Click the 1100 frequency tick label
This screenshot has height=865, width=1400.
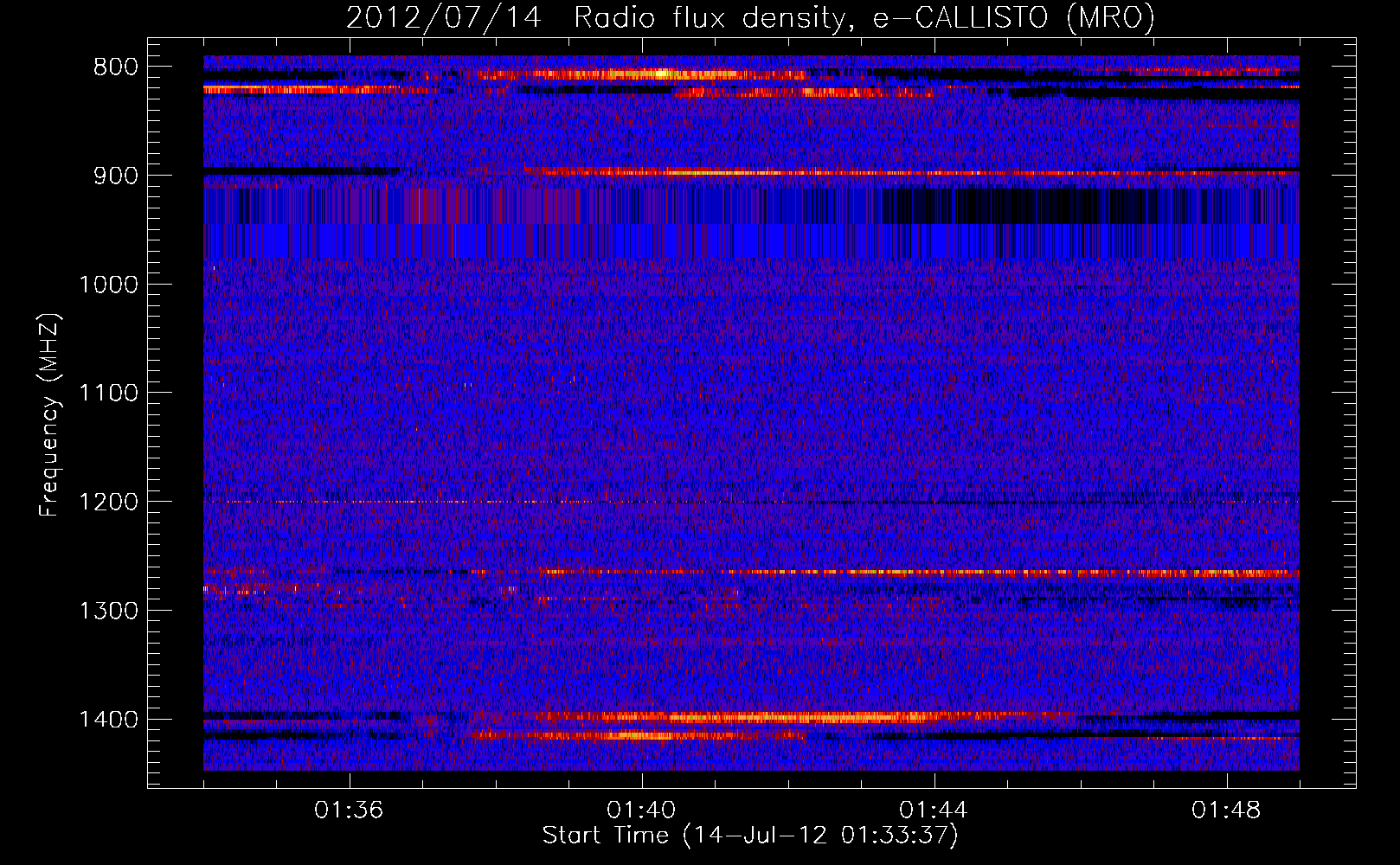coord(108,394)
